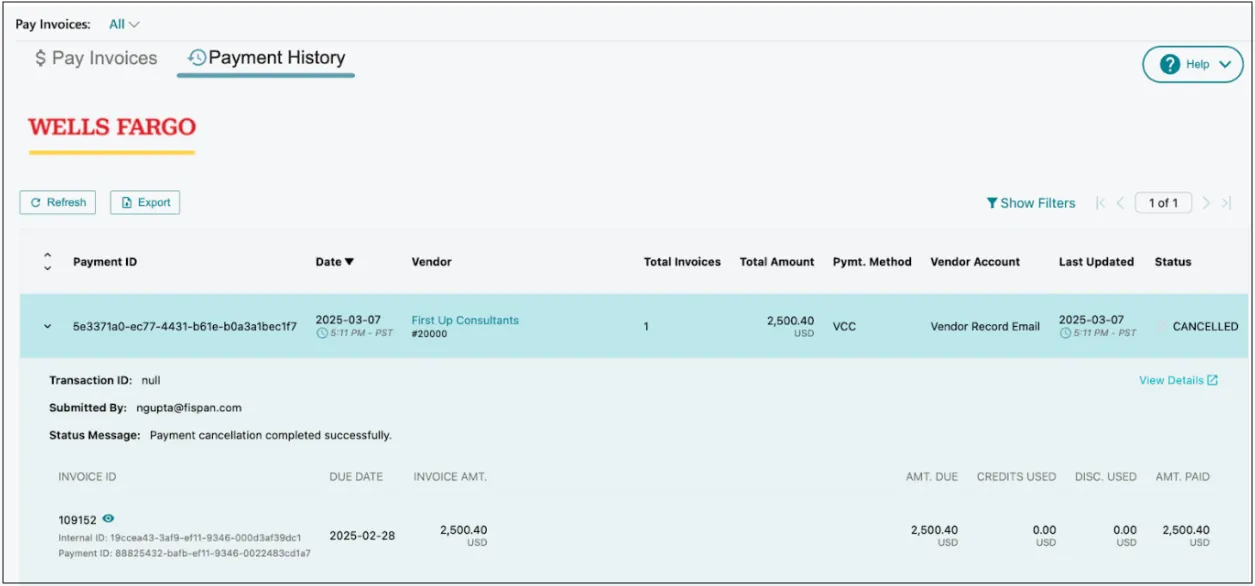Click the external link icon by View Details
The image size is (1255, 586).
click(x=1213, y=380)
